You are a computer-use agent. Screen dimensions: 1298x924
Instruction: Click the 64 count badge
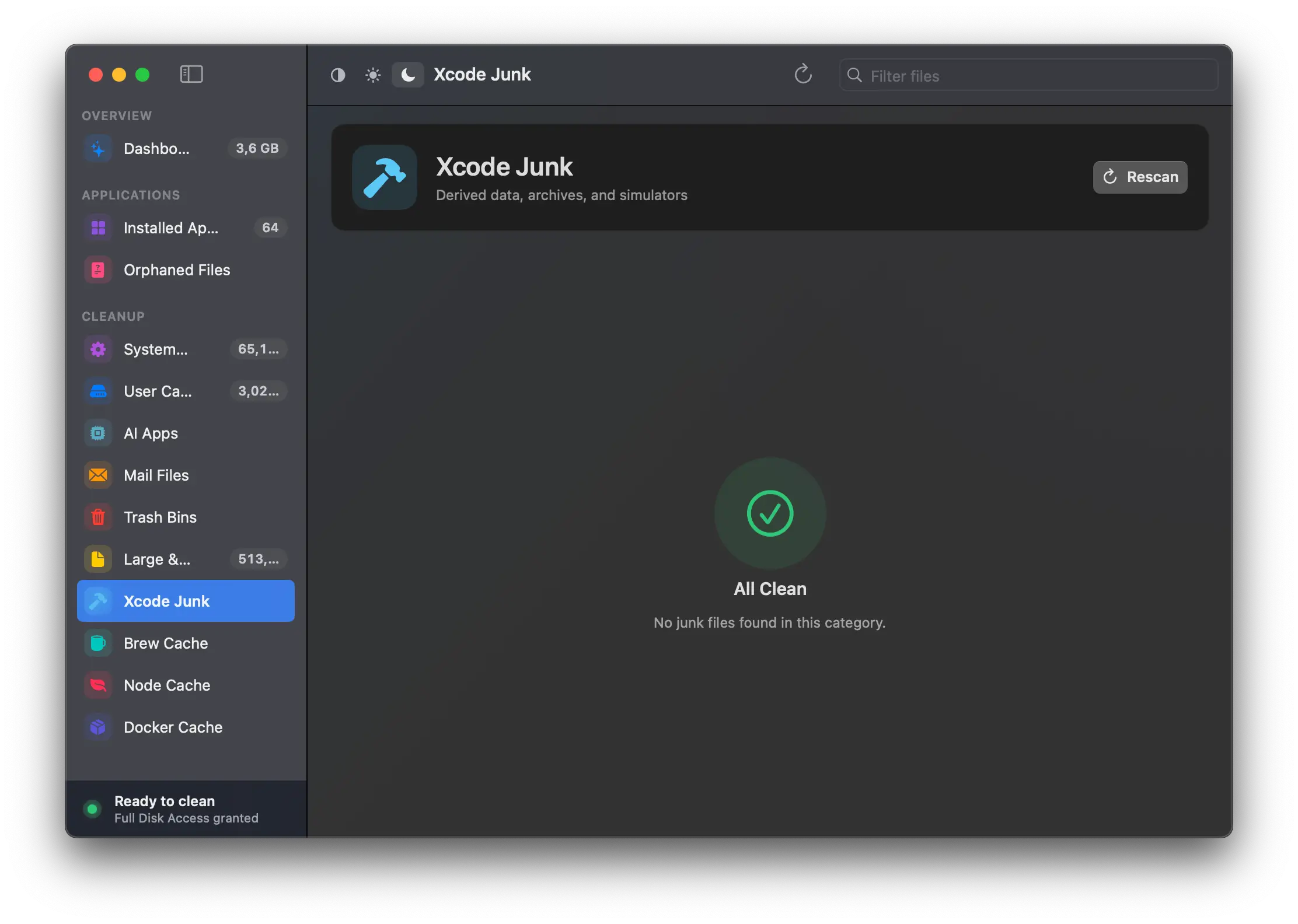coord(270,228)
